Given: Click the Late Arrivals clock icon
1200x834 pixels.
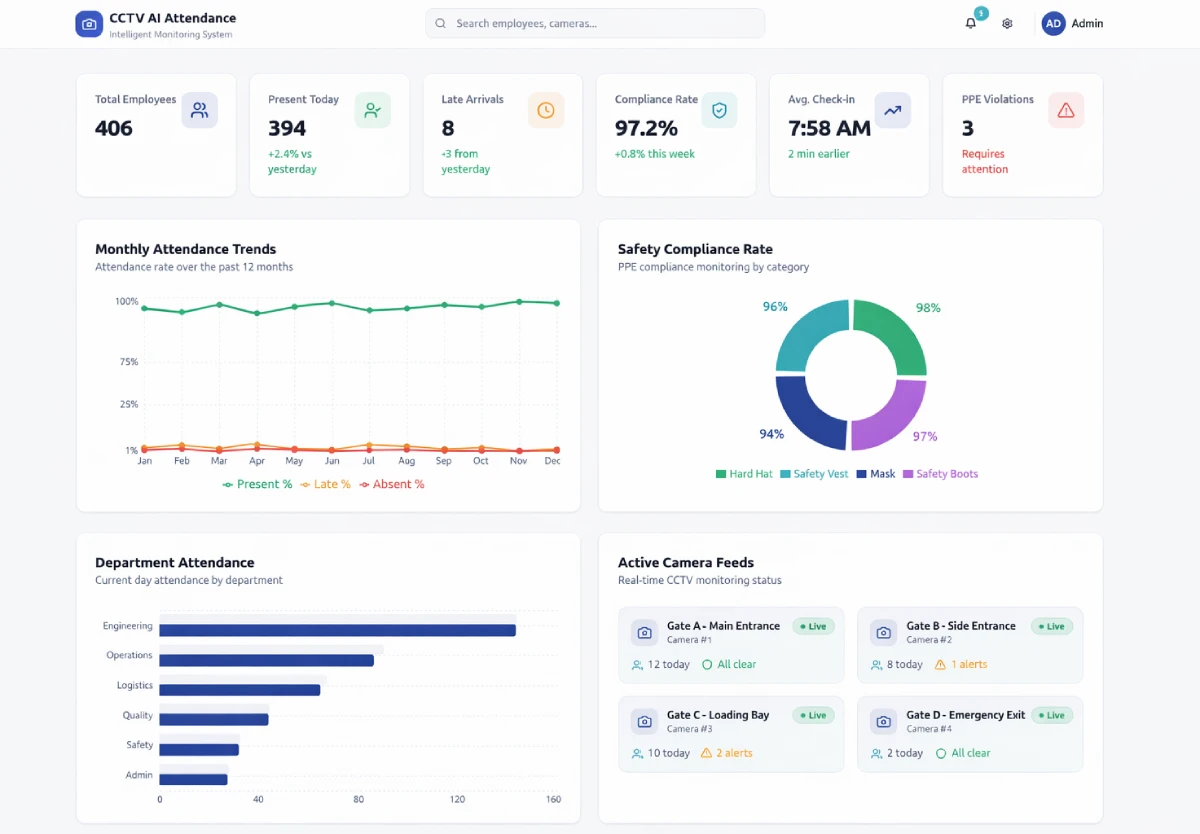Looking at the screenshot, I should 546,110.
